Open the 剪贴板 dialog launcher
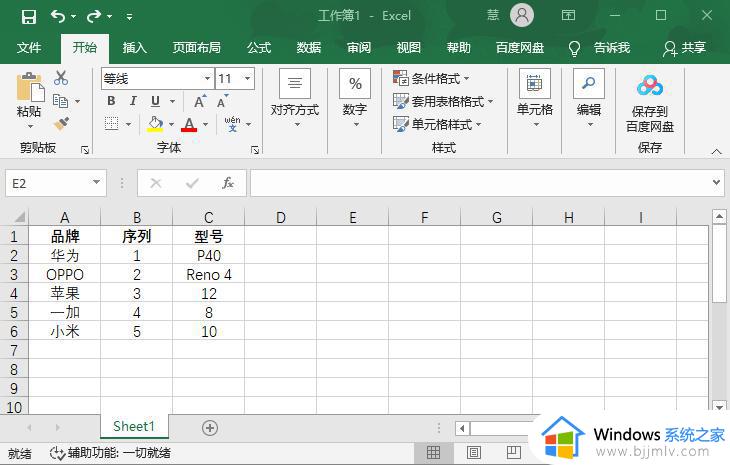The height and width of the screenshot is (465, 730). coord(85,150)
